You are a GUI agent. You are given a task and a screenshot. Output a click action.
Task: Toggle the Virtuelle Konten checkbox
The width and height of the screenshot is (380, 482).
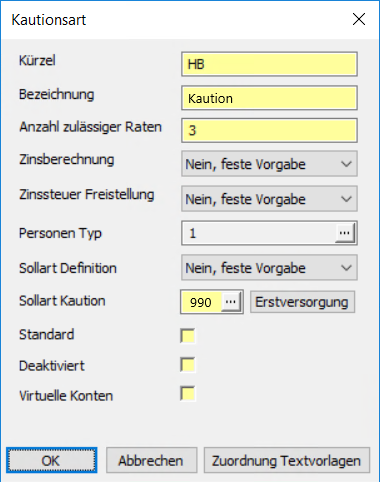pyautogui.click(x=188, y=393)
